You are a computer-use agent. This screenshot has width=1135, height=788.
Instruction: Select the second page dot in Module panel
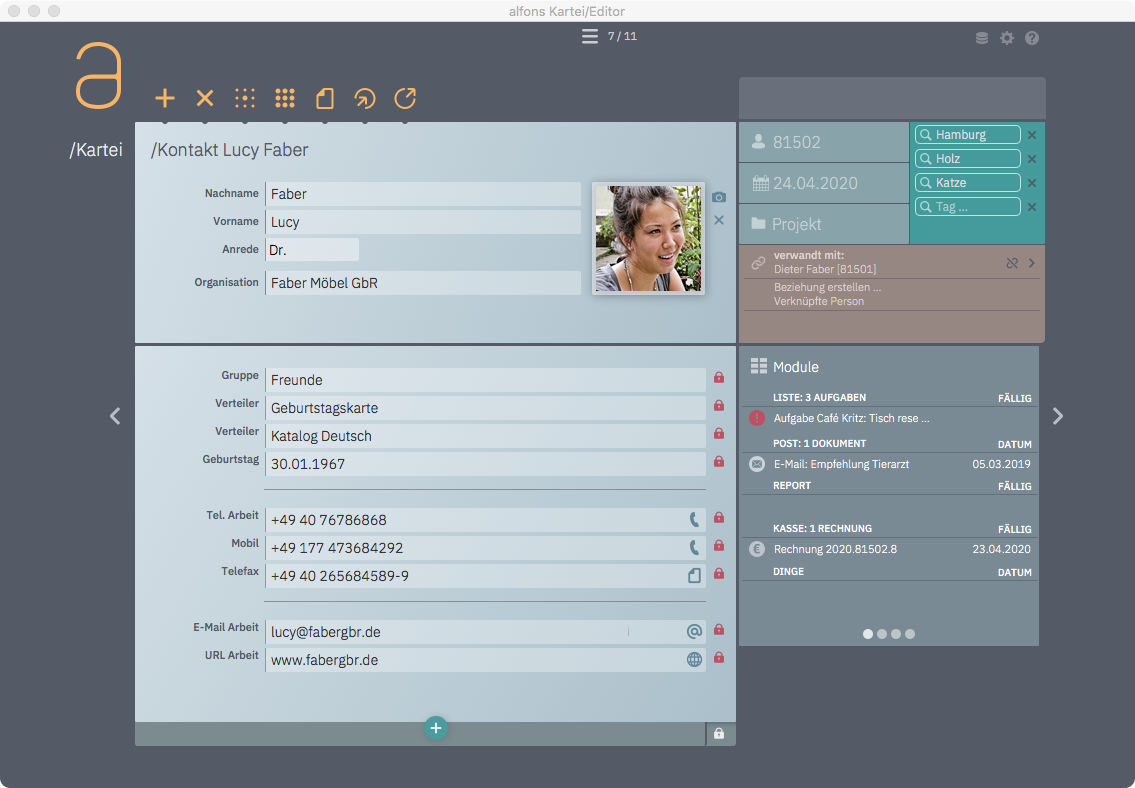tap(882, 633)
